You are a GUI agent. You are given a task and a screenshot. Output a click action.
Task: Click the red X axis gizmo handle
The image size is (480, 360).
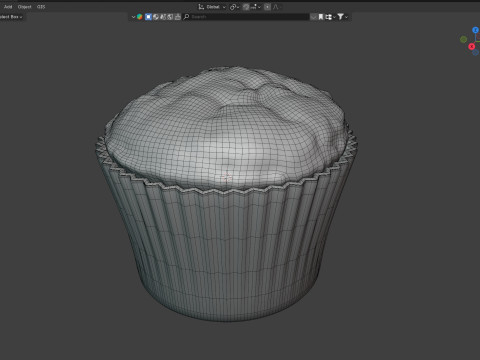(x=471, y=46)
